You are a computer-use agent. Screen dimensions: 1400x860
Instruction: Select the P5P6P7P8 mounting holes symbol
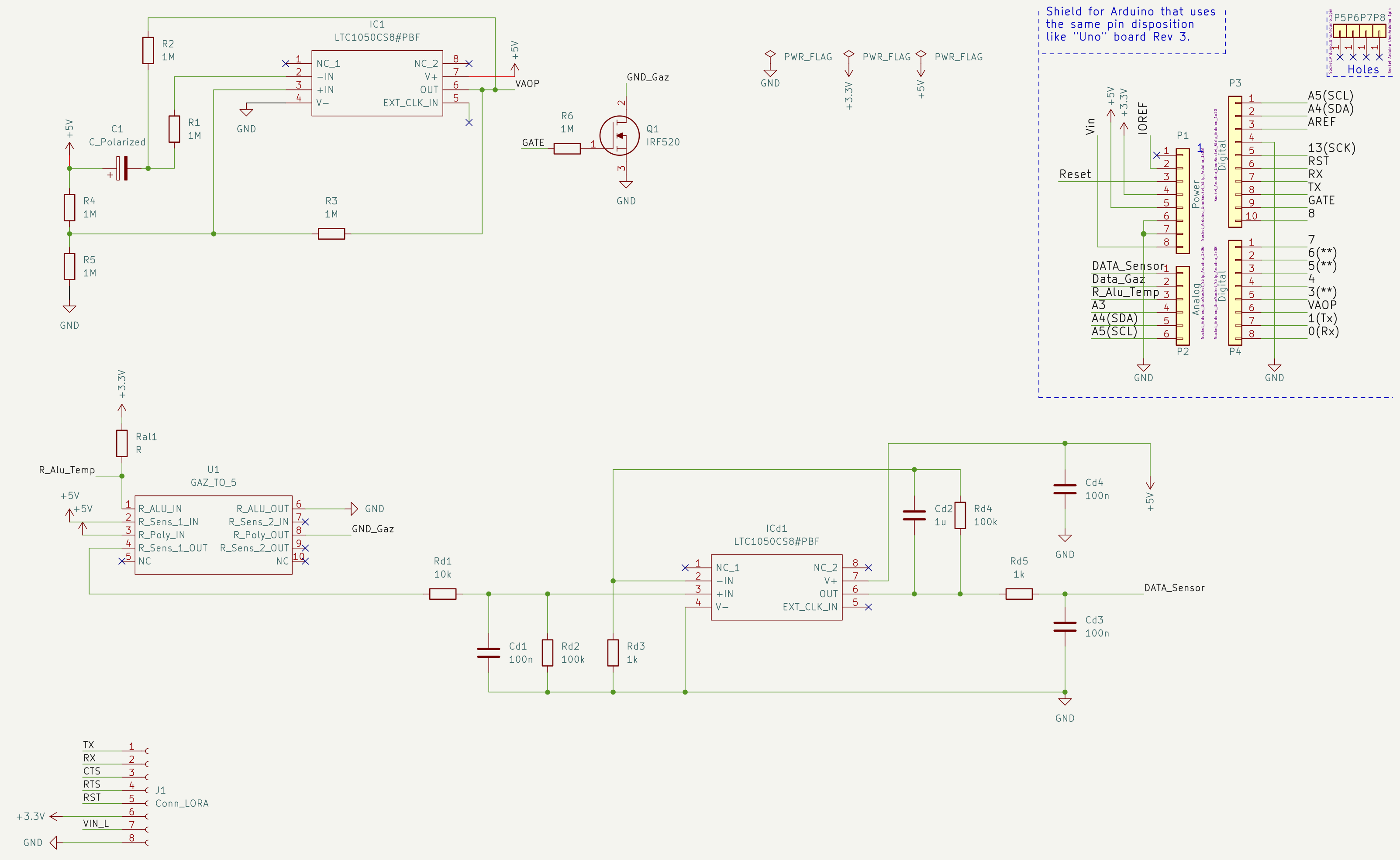pyautogui.click(x=1359, y=31)
